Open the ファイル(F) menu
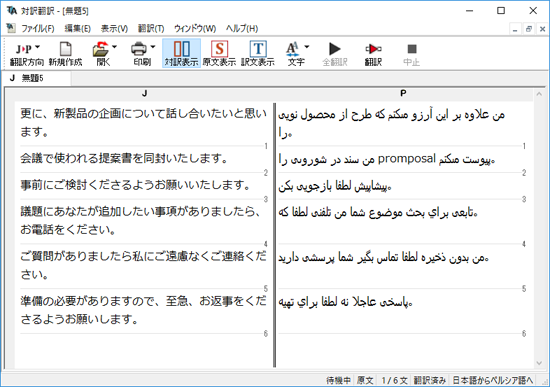Viewport: 550px width, 387px height. pos(38,28)
